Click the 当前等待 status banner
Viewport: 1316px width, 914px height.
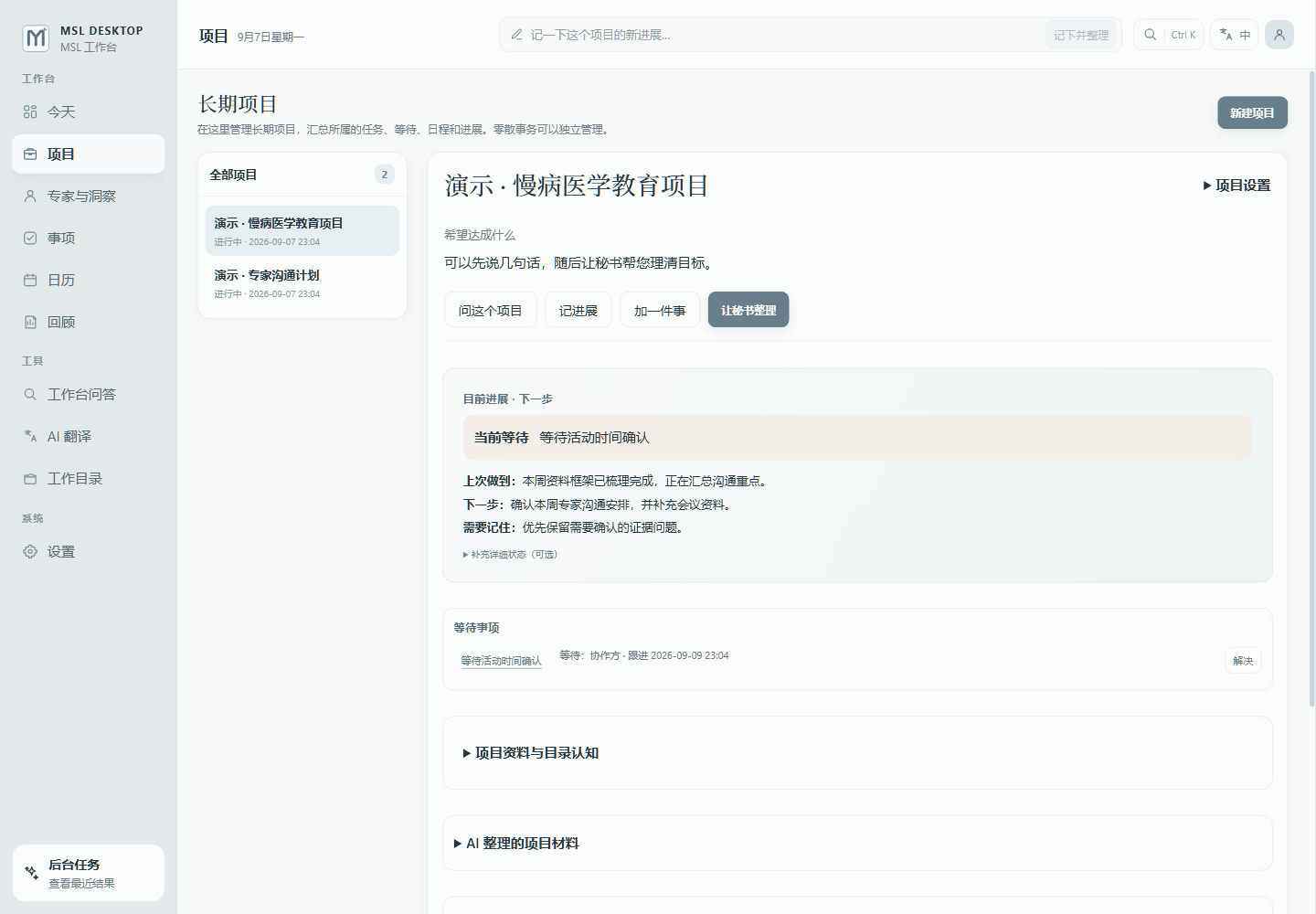click(x=857, y=437)
